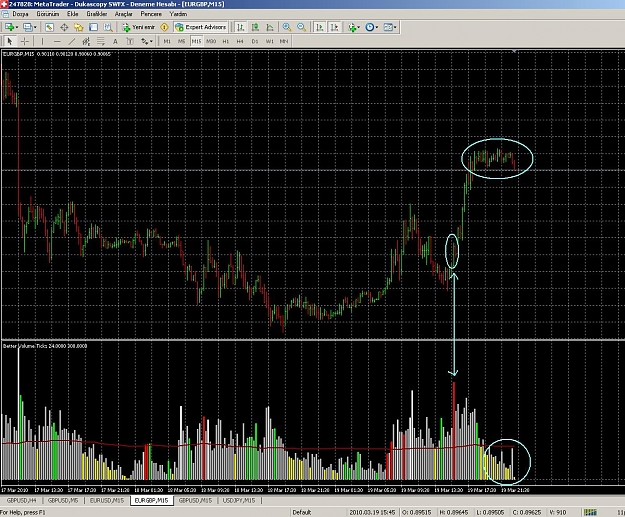Screen dimensions: 625x517
Task: Launch MetaEditor with the yellow diamond icon
Action: click(164, 27)
